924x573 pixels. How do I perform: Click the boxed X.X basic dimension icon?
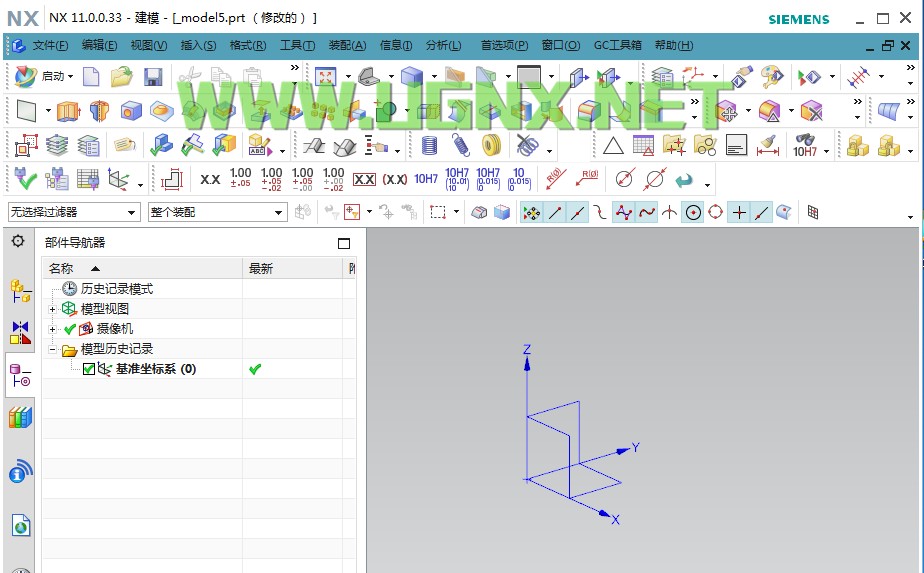click(x=364, y=179)
